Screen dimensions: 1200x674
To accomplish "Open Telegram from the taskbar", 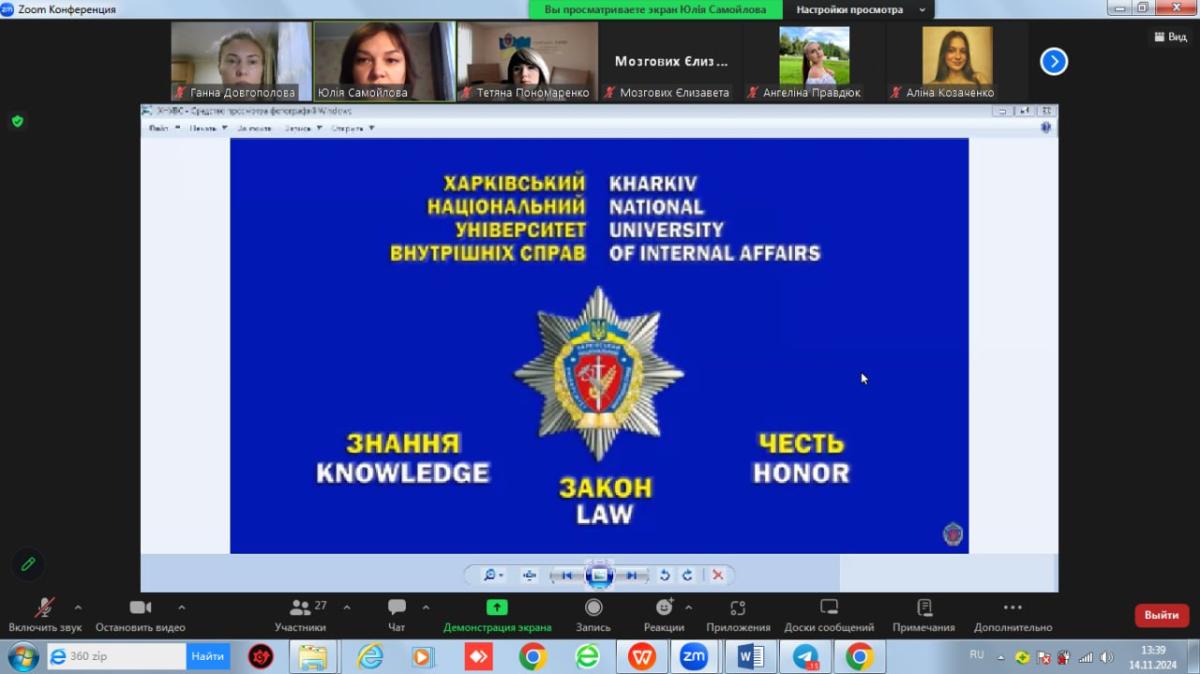I will [x=806, y=656].
